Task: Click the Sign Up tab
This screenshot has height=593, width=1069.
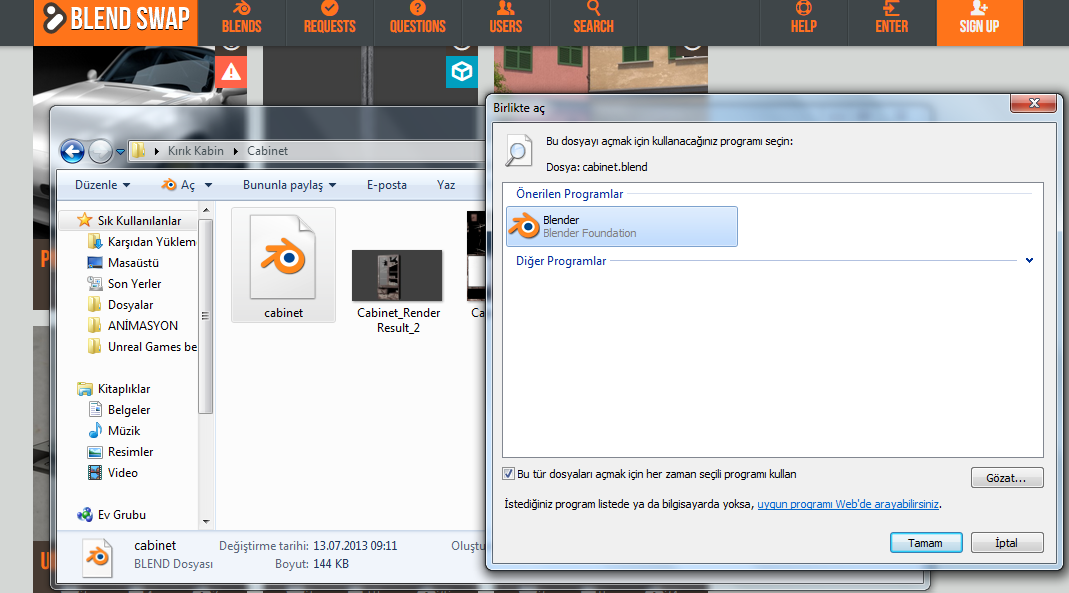Action: [980, 22]
